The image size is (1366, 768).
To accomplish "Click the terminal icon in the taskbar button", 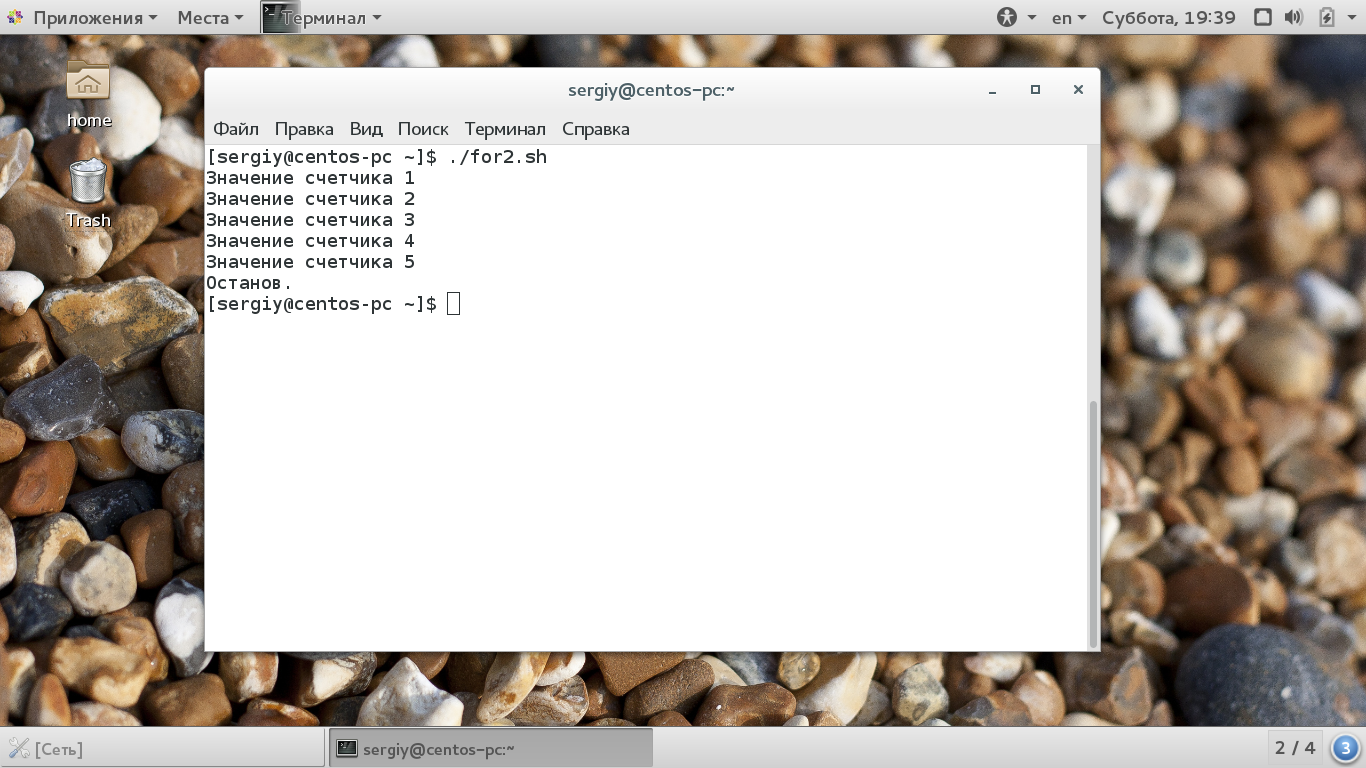I will pyautogui.click(x=347, y=748).
